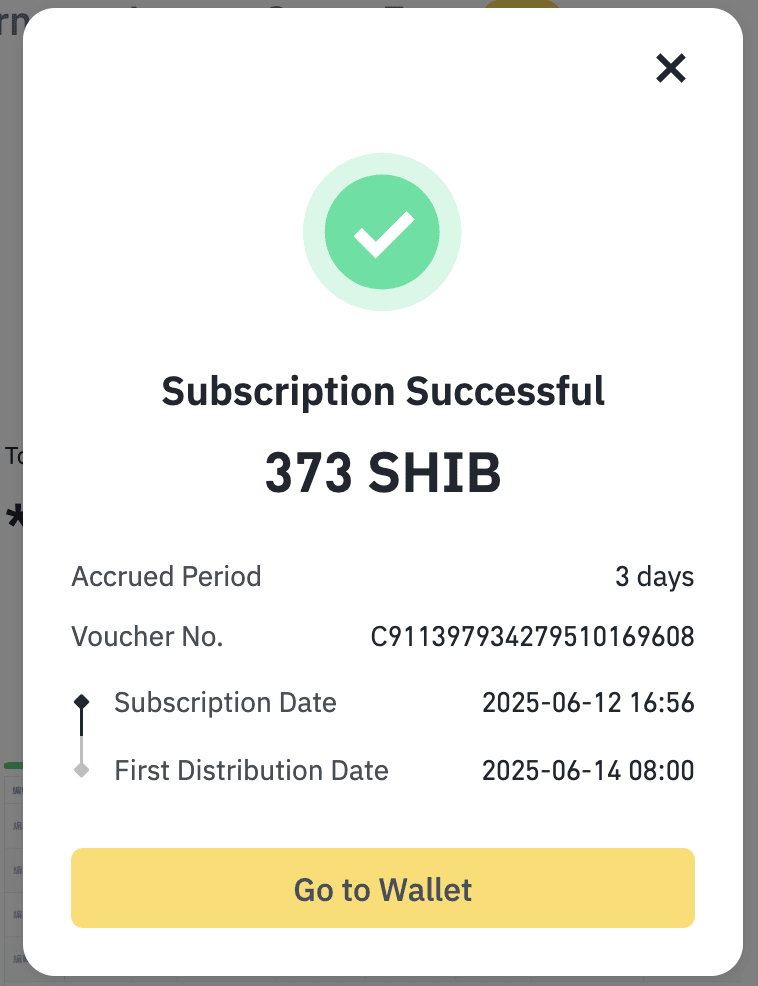Click the 2025-06-12 16:56 timestamp
758x986 pixels.
click(x=588, y=703)
